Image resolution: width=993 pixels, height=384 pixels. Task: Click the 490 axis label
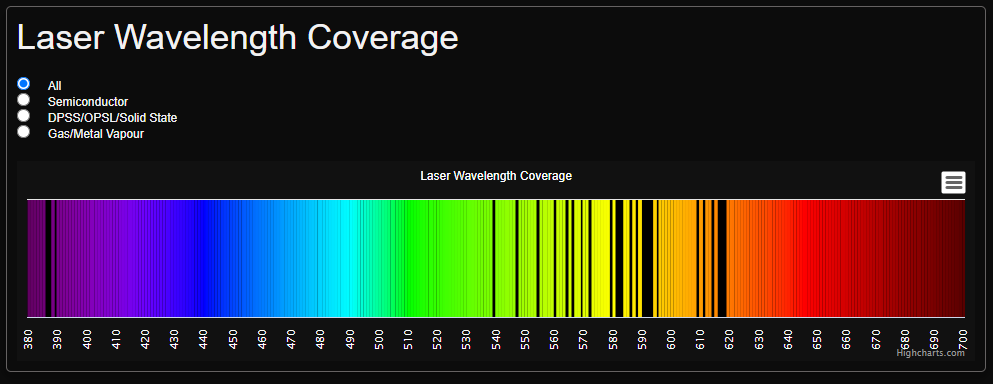tap(350, 340)
